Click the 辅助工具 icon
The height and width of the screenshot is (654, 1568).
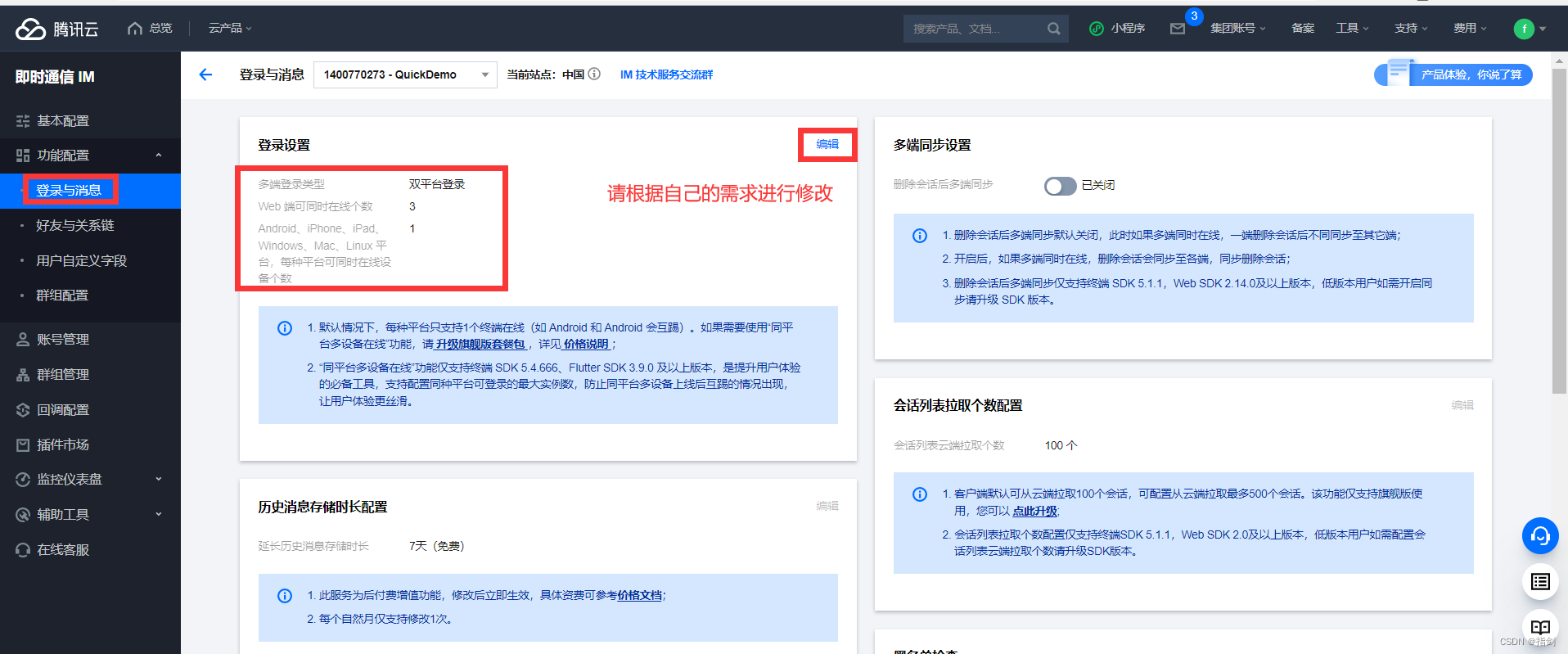23,515
